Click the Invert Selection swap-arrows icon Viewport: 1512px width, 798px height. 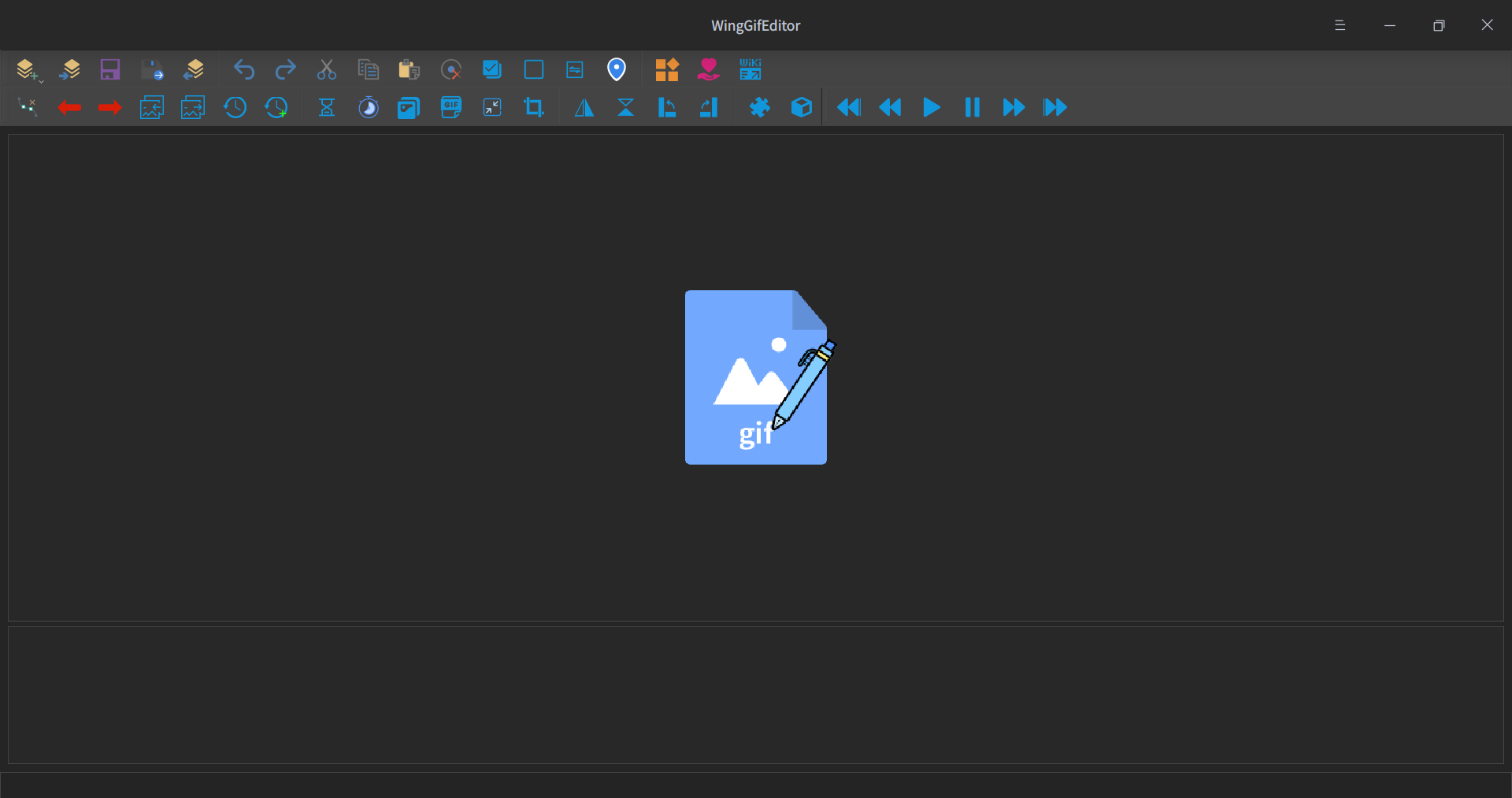(x=575, y=70)
